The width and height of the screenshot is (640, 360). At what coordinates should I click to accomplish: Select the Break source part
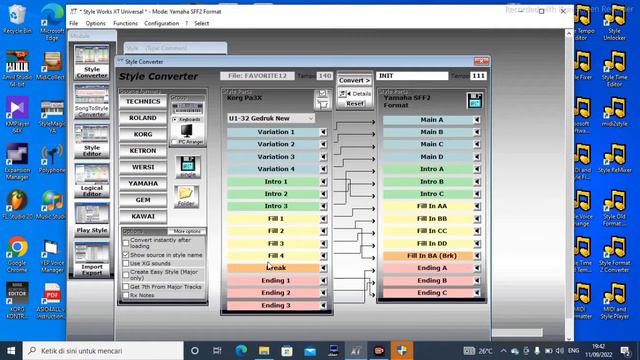273,268
